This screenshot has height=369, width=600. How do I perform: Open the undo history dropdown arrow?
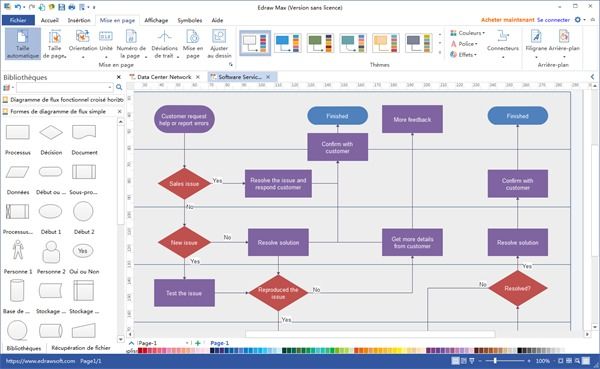24,7
